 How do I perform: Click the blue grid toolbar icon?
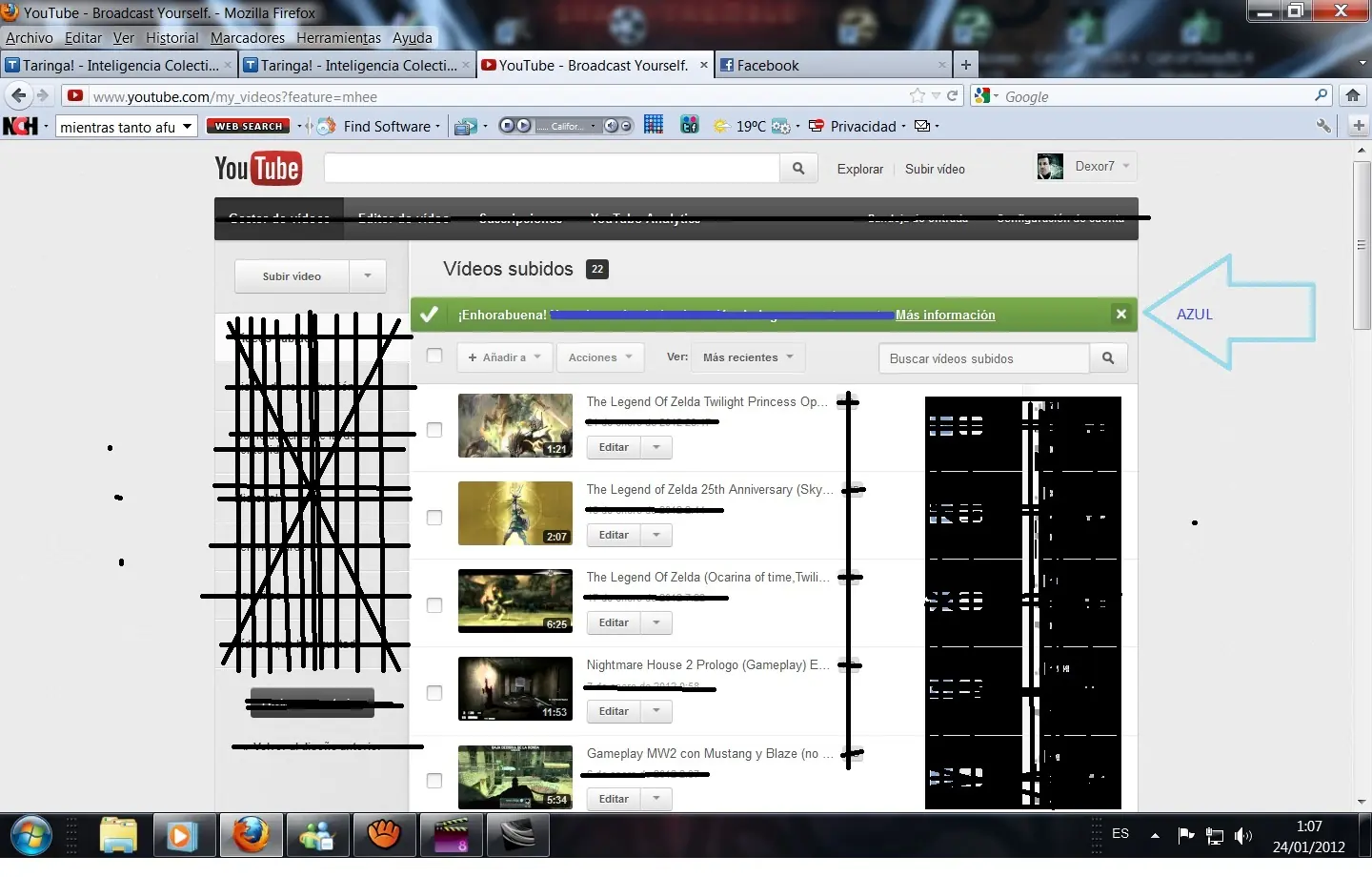(654, 125)
